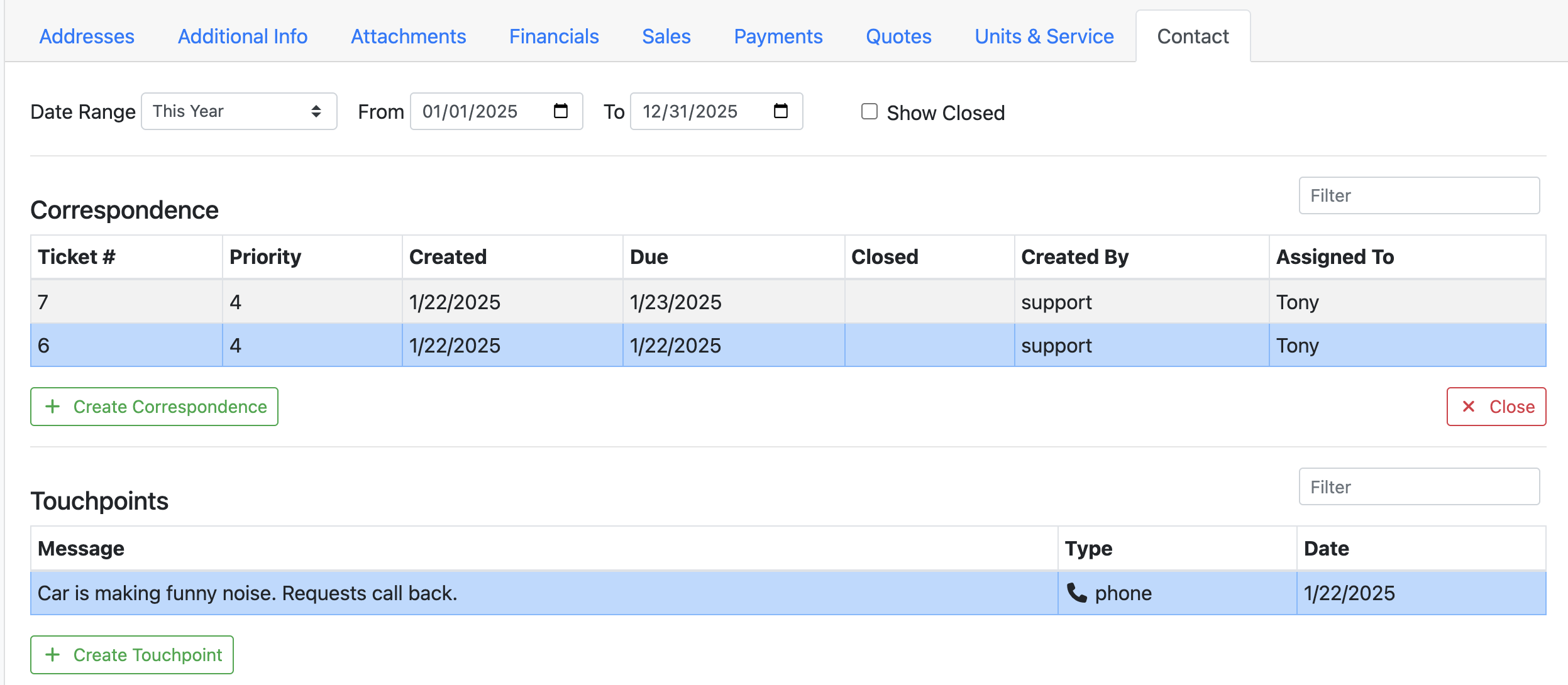The image size is (1568, 685).
Task: Click the Touchpoints Filter input field
Action: [x=1419, y=486]
